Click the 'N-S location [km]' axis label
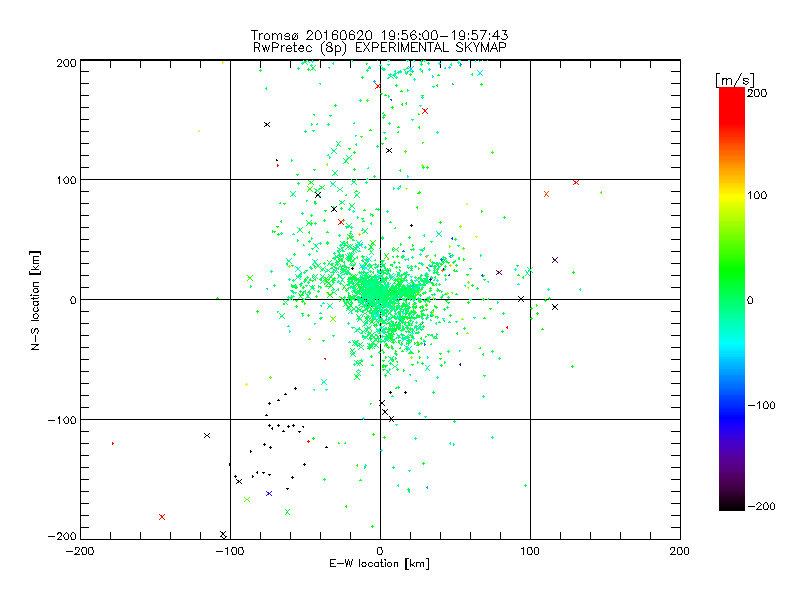The height and width of the screenshot is (600, 800). click(x=35, y=301)
